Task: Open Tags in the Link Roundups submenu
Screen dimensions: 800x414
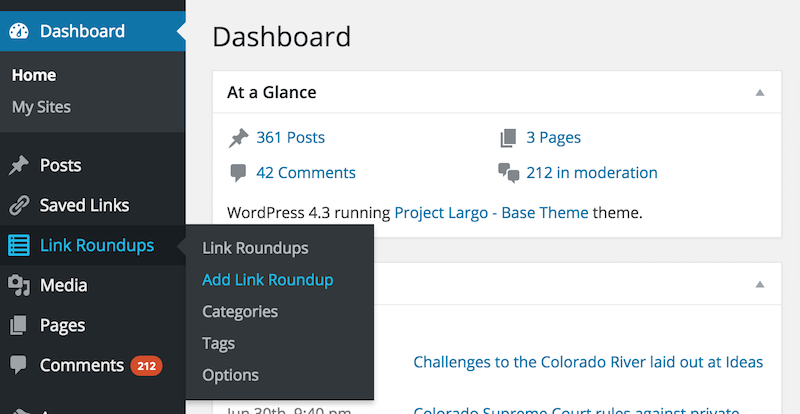Action: 218,344
